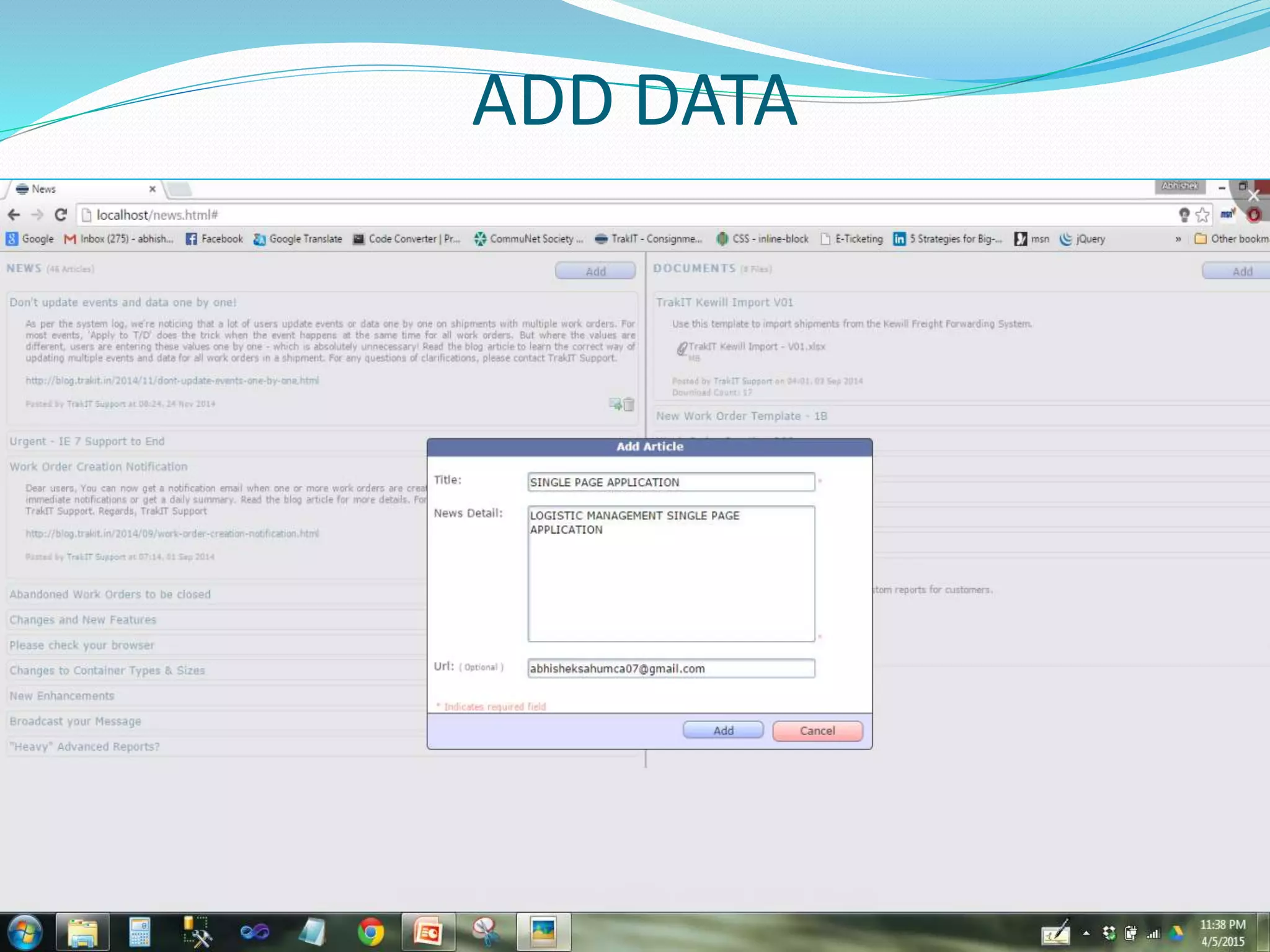Click the Windows Start orb
Screen dimensions: 1270x952
25,932
